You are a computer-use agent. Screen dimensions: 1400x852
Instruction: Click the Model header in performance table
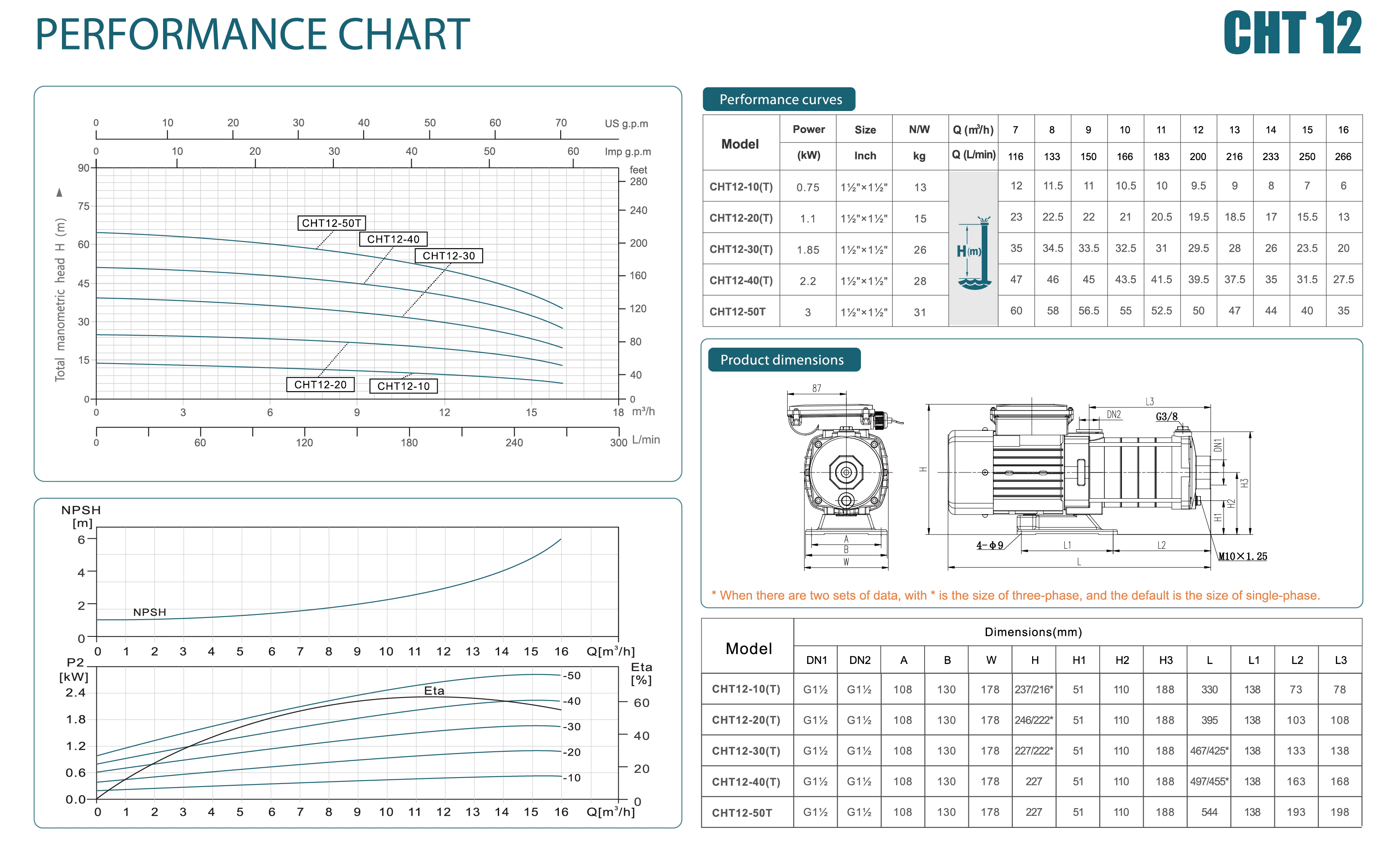point(740,144)
